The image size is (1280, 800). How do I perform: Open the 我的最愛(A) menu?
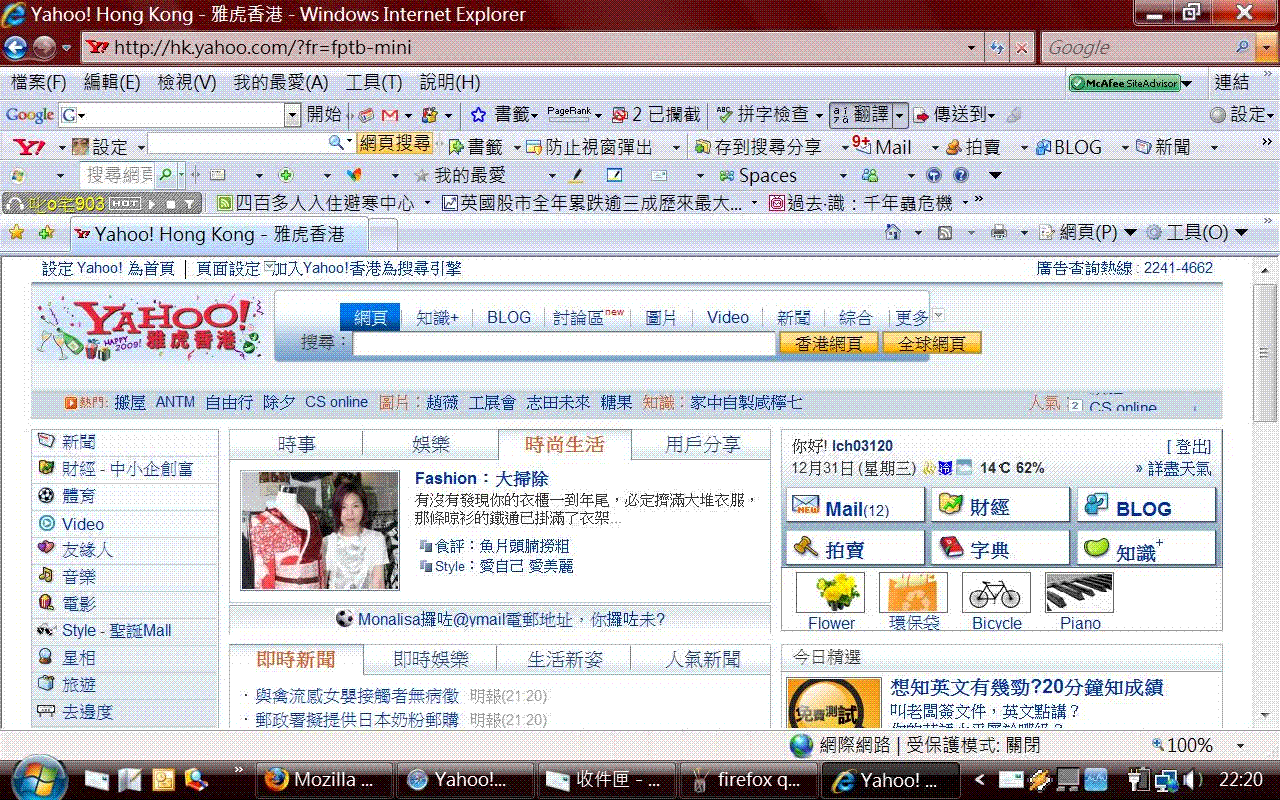tap(281, 83)
